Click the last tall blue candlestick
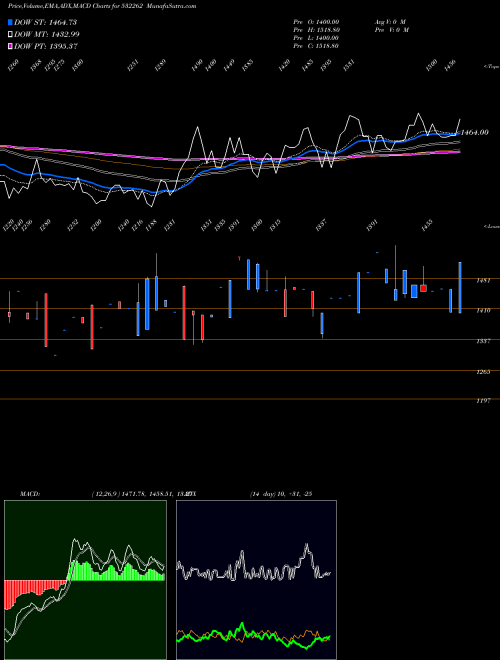 coord(460,287)
